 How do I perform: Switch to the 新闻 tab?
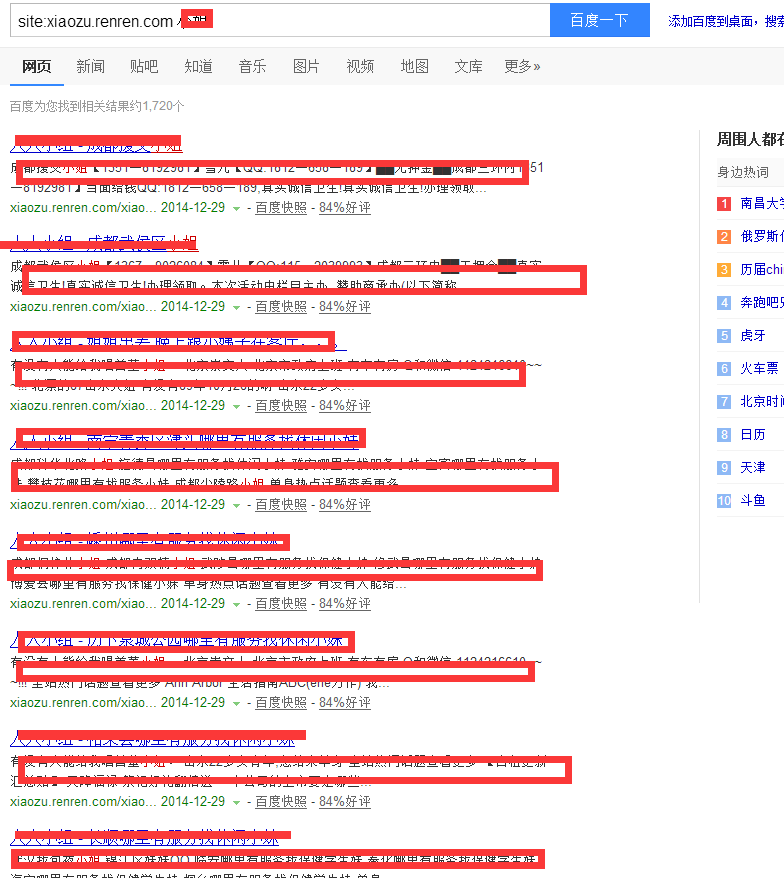coord(90,67)
